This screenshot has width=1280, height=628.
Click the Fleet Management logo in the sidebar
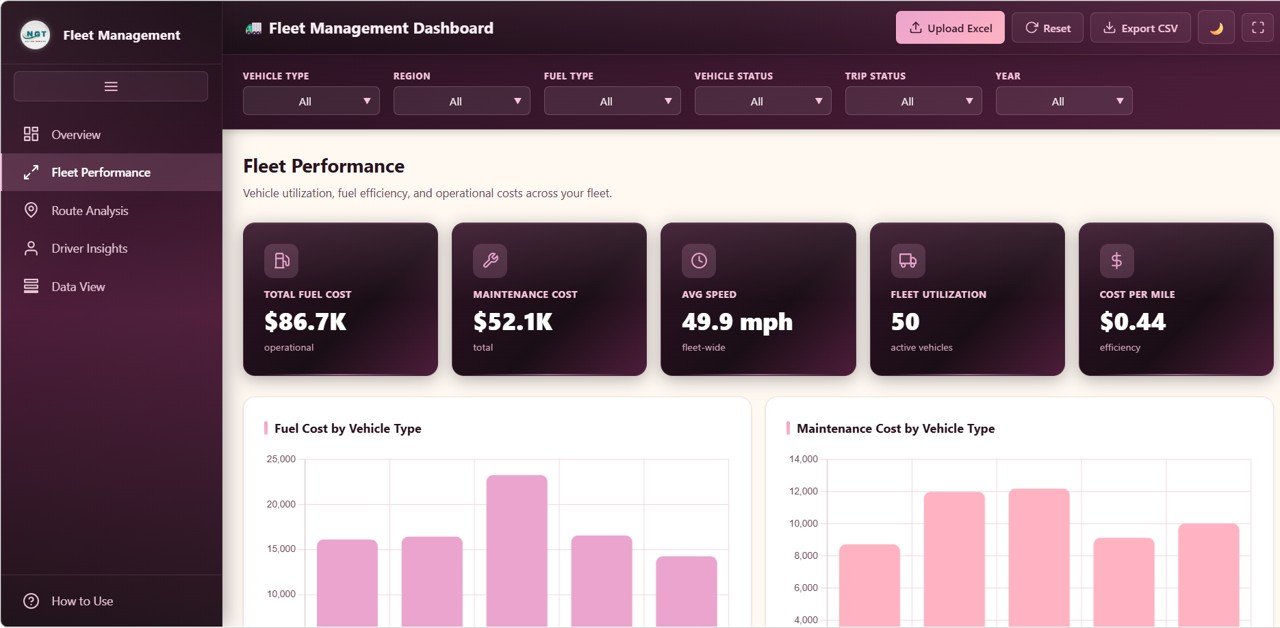(34, 33)
